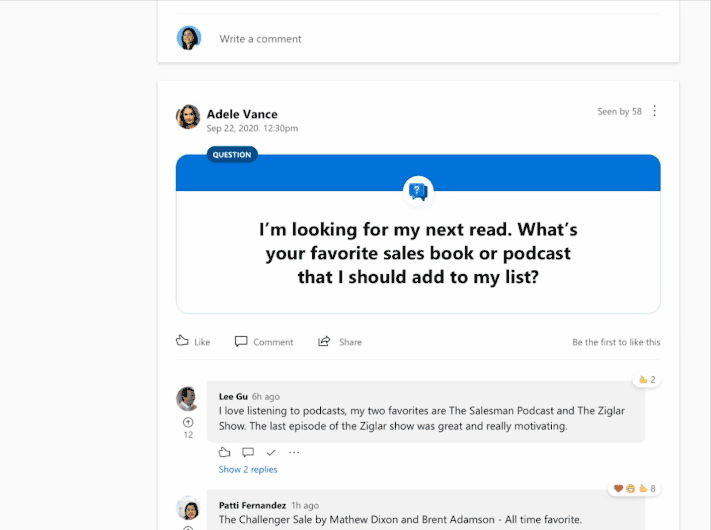Open Lee Gu's avatar

tap(187, 399)
